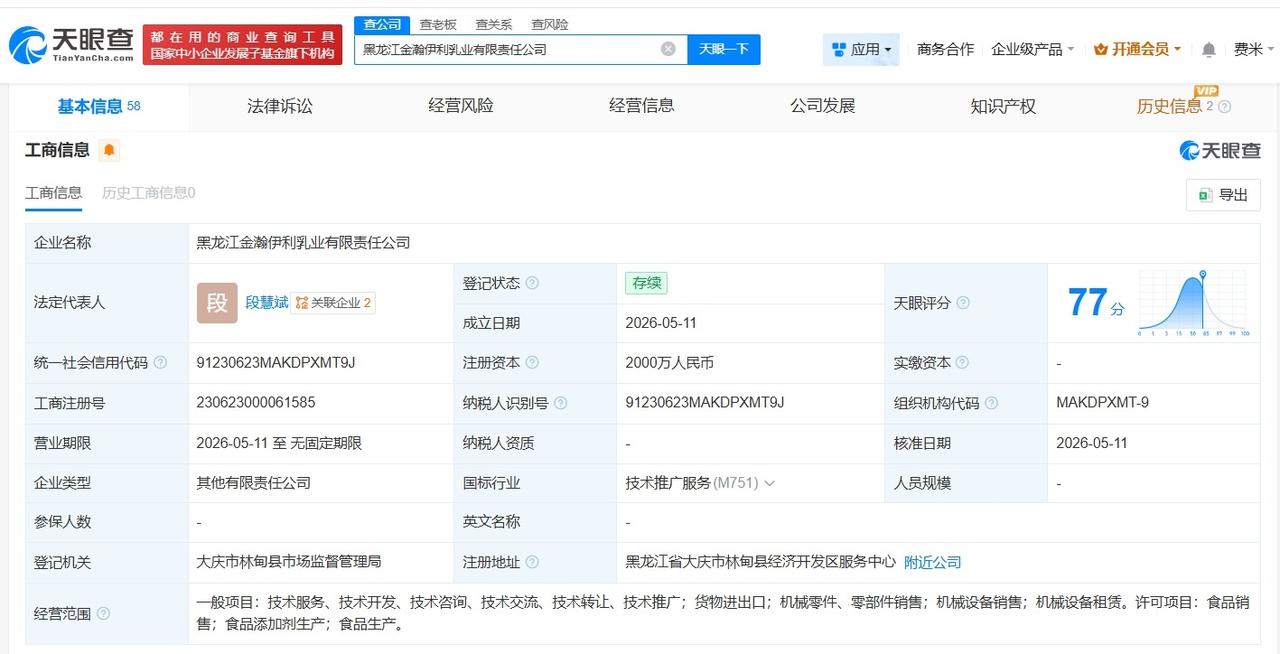Click the help icon next to 天眼评分
Image resolution: width=1280 pixels, height=654 pixels.
(x=962, y=303)
